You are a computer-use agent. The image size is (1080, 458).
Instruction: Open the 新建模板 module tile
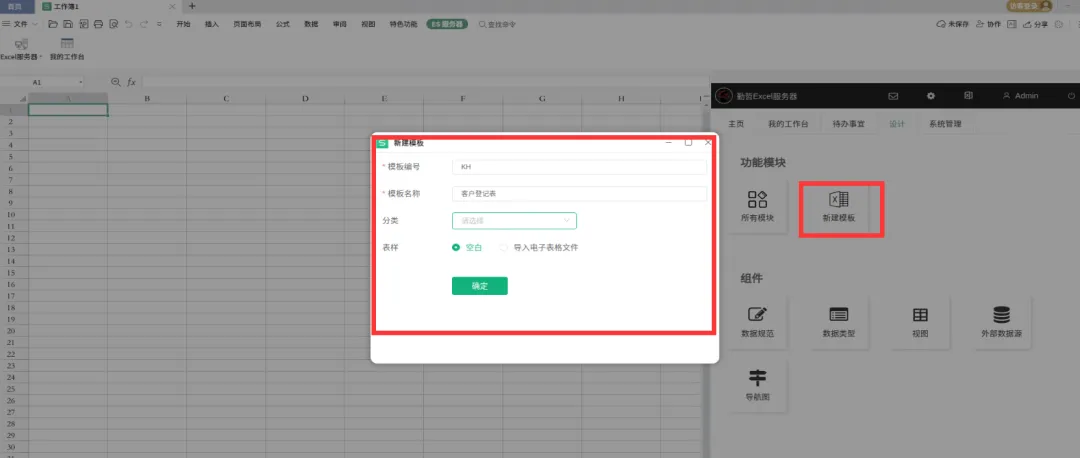[839, 207]
